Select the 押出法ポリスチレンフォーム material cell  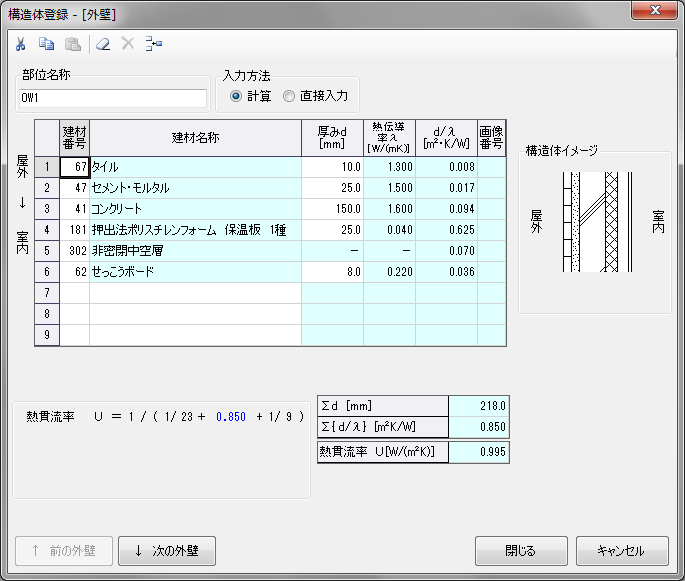coord(195,230)
